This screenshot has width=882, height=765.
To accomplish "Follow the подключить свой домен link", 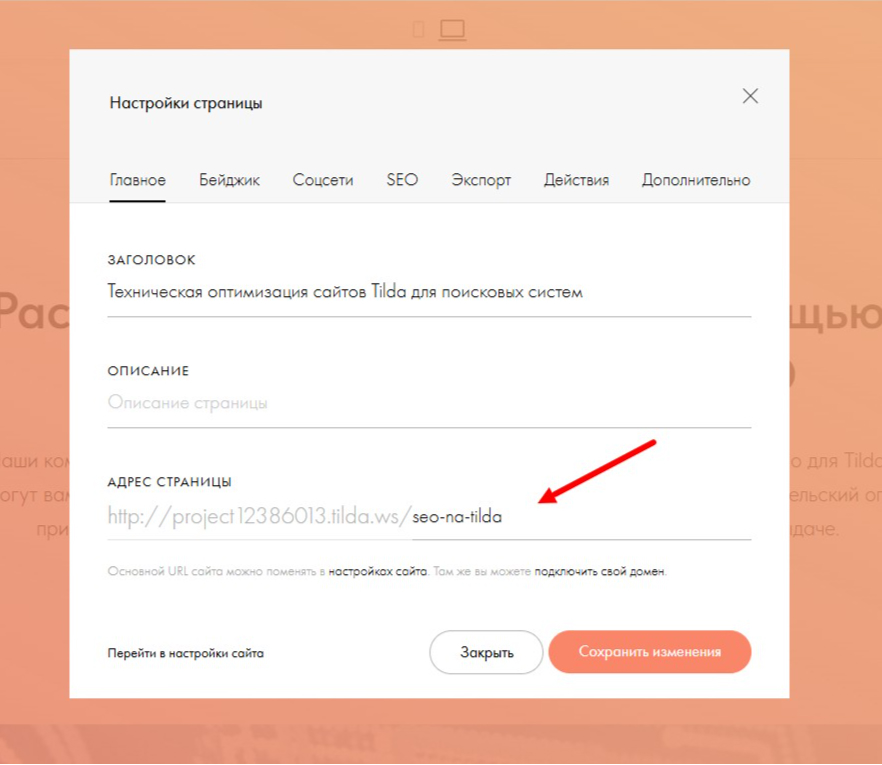I will (600, 572).
